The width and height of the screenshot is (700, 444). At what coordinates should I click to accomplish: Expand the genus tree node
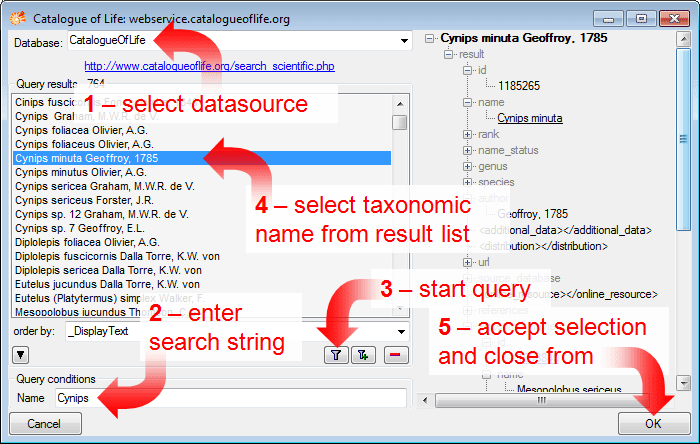[x=468, y=166]
